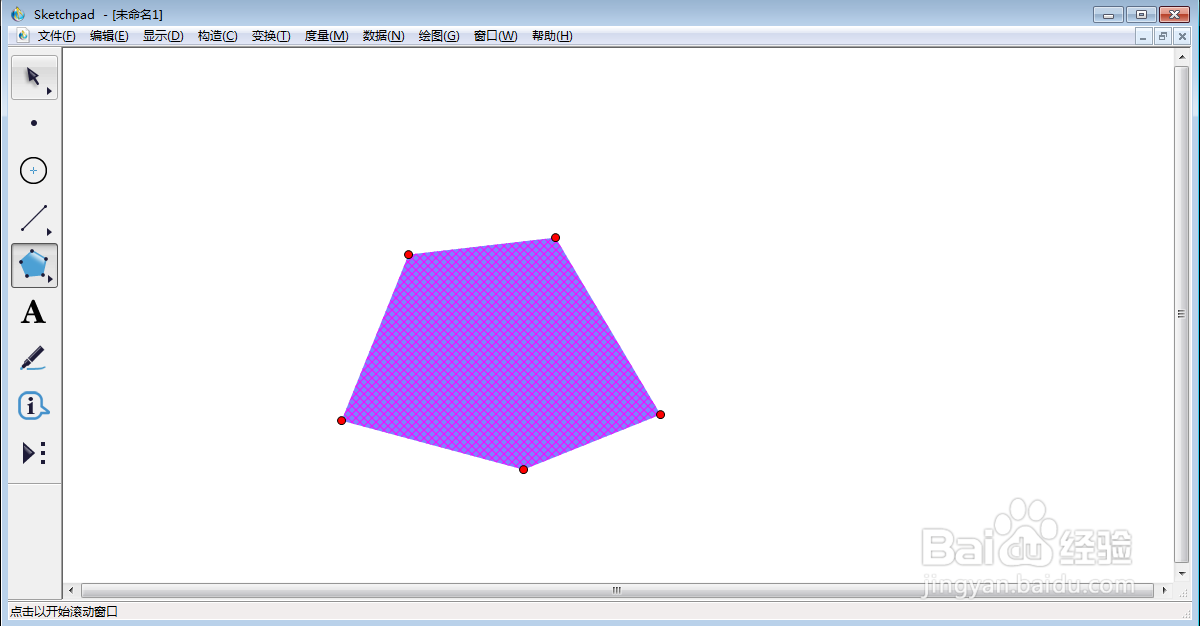Select the Straightedge line tool
The width and height of the screenshot is (1200, 626).
[x=34, y=218]
